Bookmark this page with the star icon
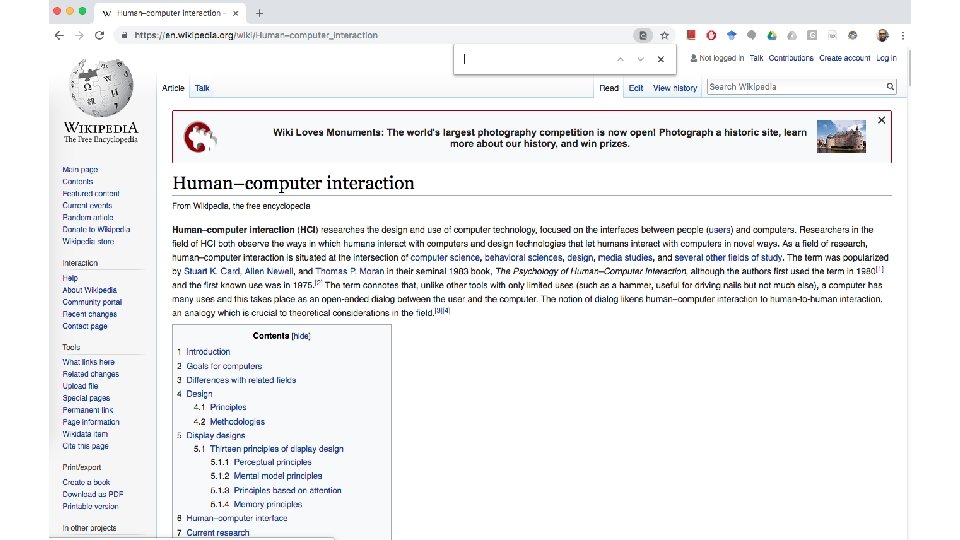This screenshot has width=960, height=540. click(x=664, y=36)
